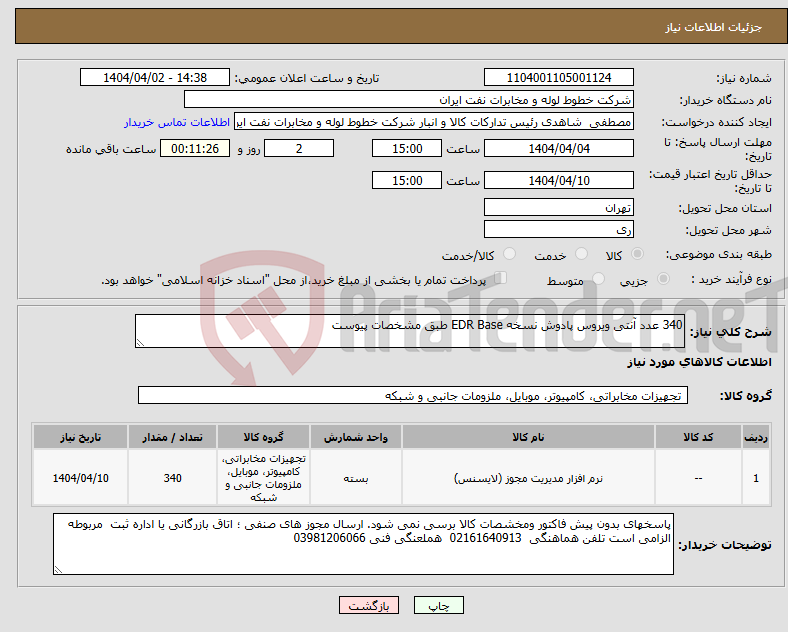
Task: Click the تعداد / مقدار column header
Action: click(x=172, y=437)
